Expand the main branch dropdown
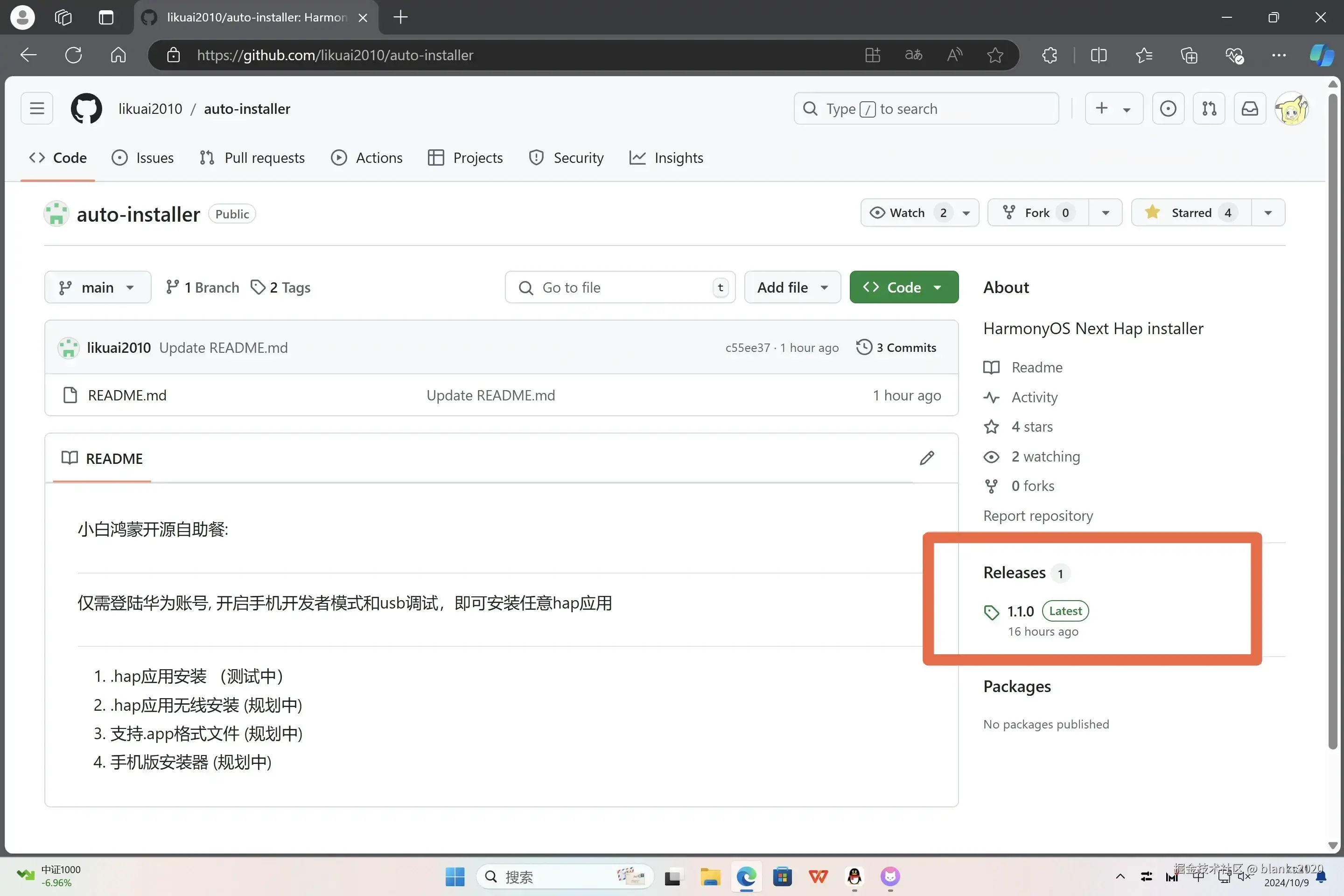The image size is (1344, 896). 98,287
